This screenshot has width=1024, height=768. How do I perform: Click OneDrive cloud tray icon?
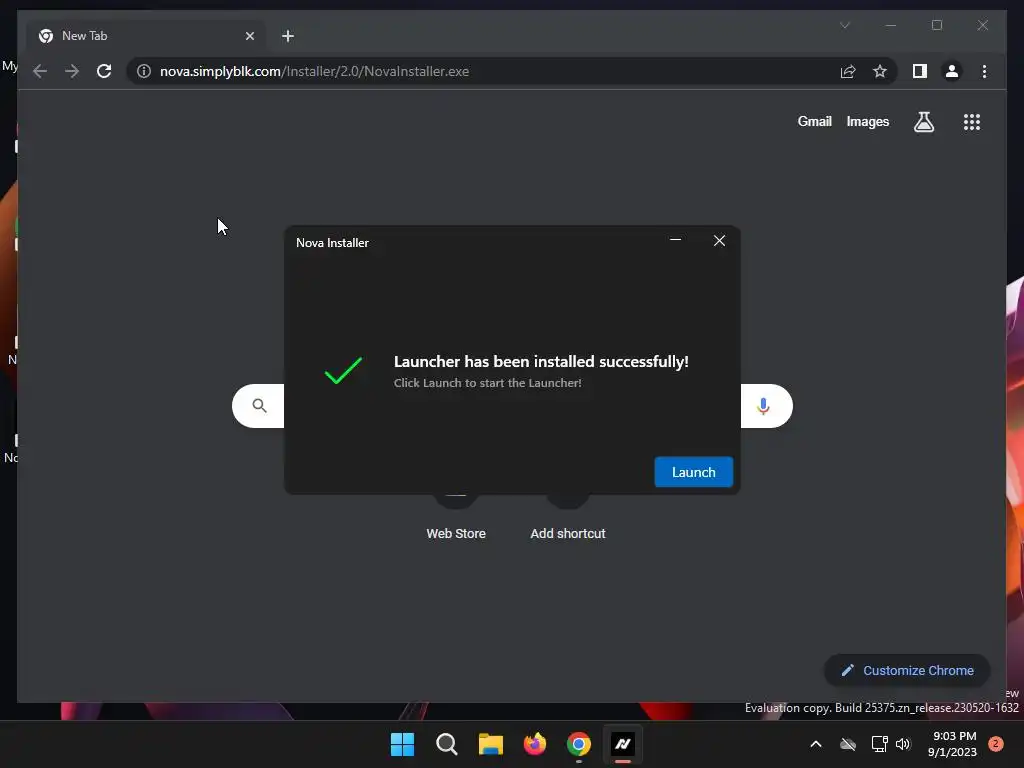[x=848, y=744]
